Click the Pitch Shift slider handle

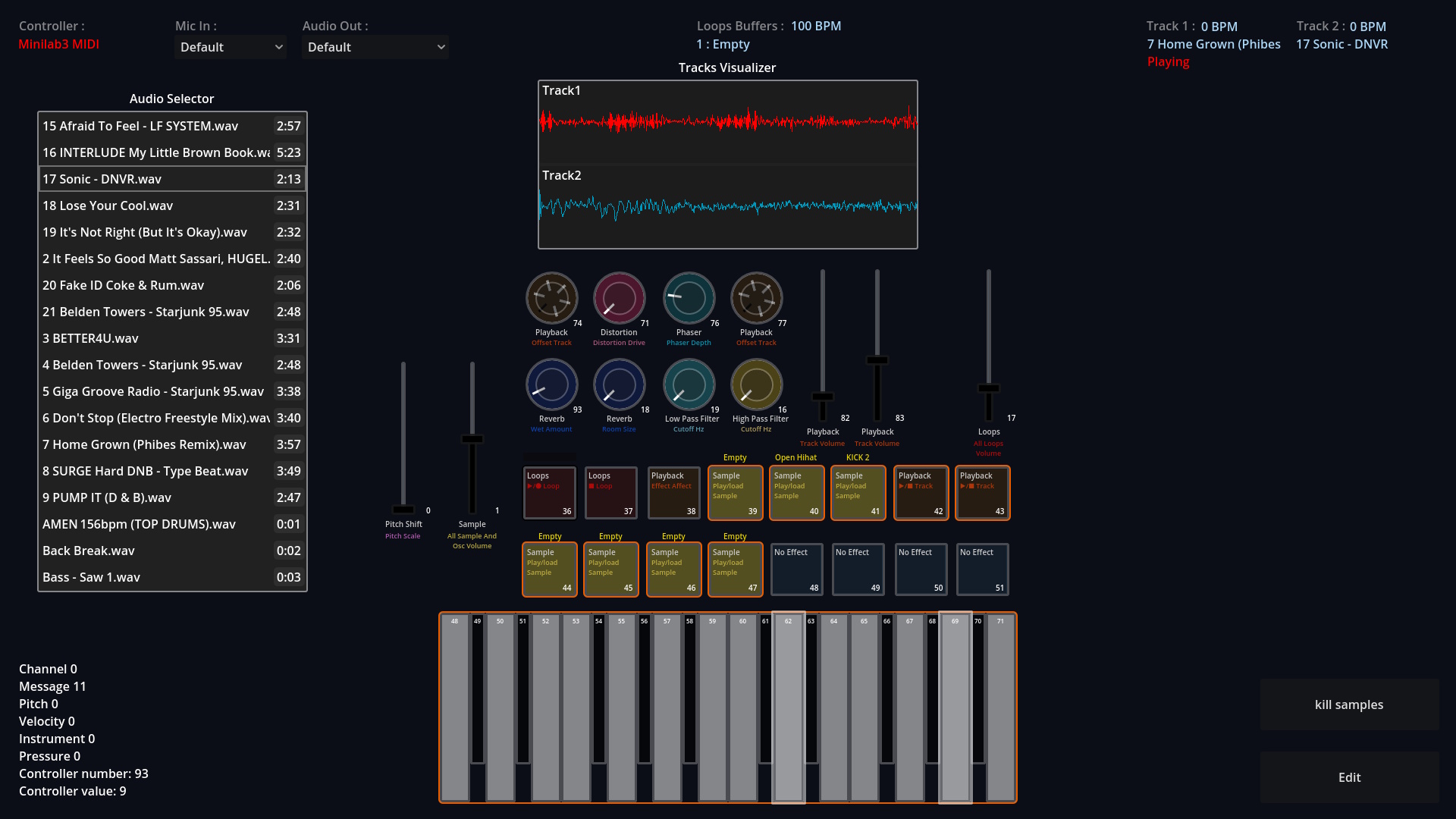point(403,510)
